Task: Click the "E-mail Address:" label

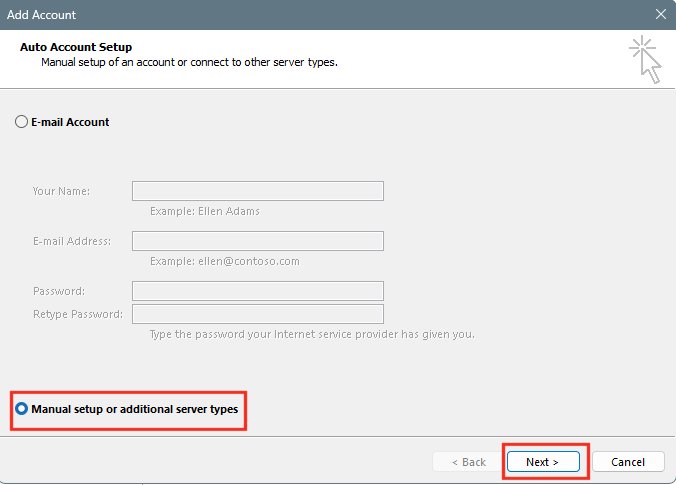Action: coord(72,241)
